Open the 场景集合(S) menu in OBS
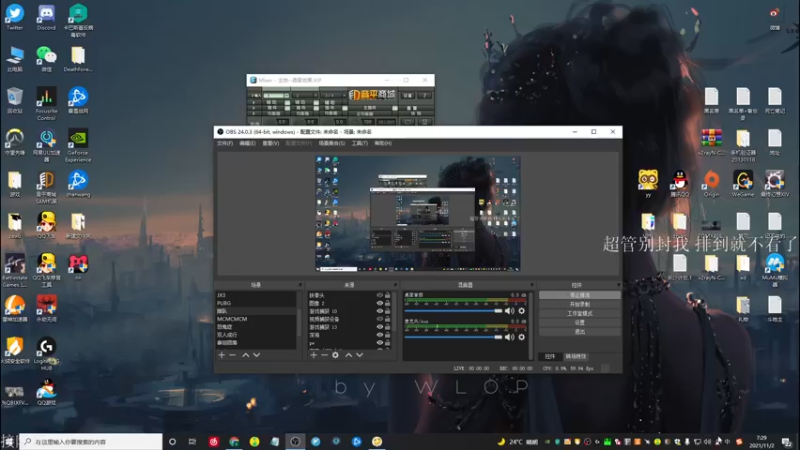Screen dimensions: 800x450 click(x=332, y=143)
